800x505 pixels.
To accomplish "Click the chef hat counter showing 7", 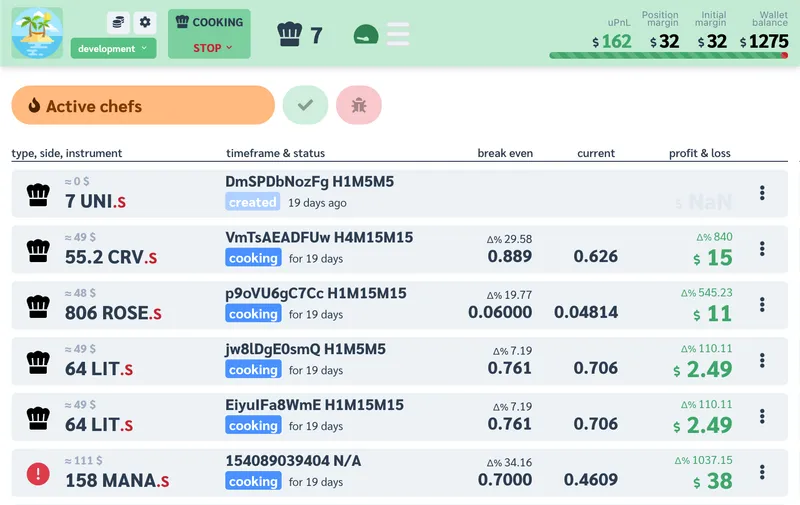I will (x=299, y=35).
